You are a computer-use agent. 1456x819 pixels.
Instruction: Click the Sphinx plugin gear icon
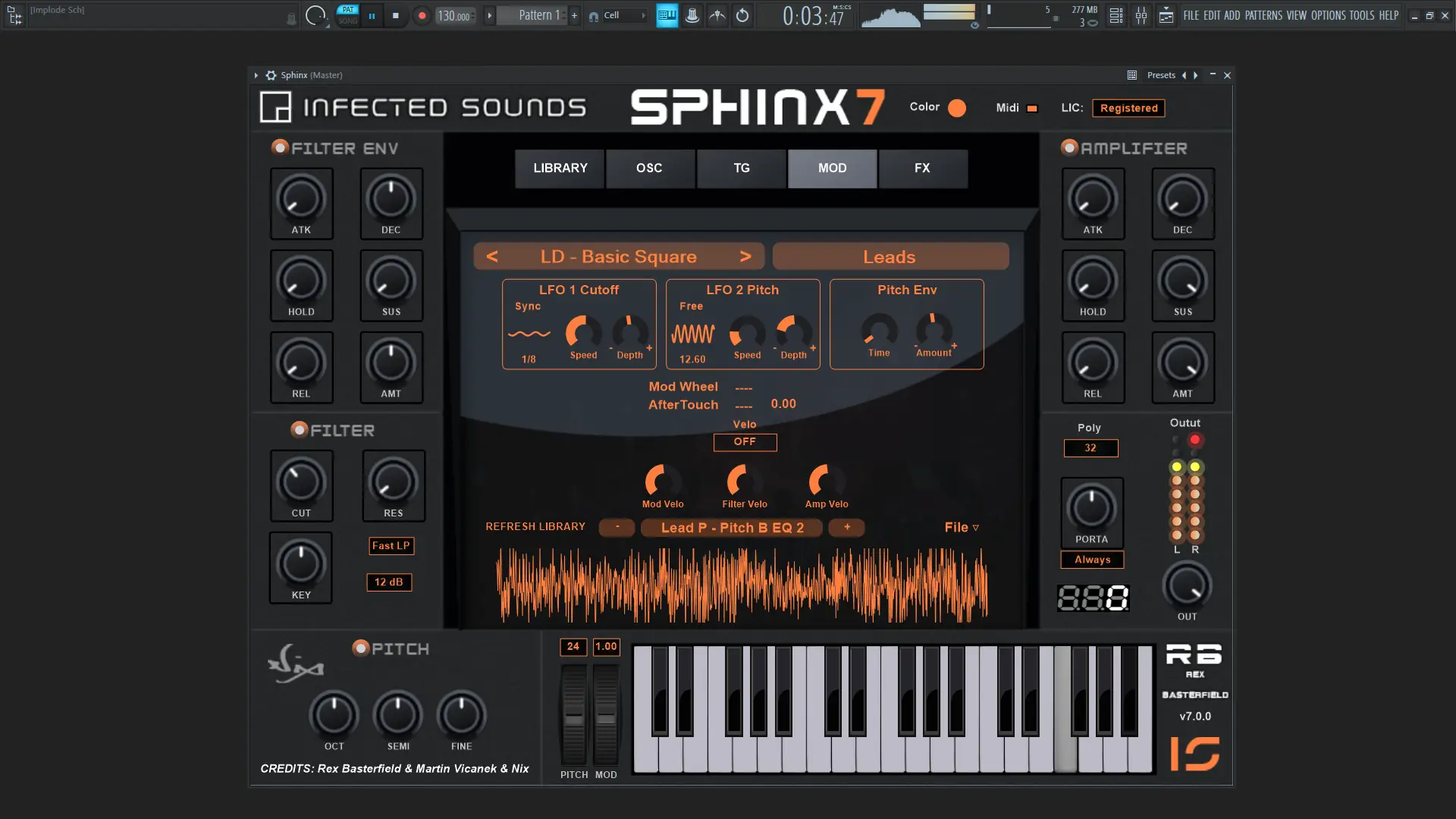click(x=271, y=75)
